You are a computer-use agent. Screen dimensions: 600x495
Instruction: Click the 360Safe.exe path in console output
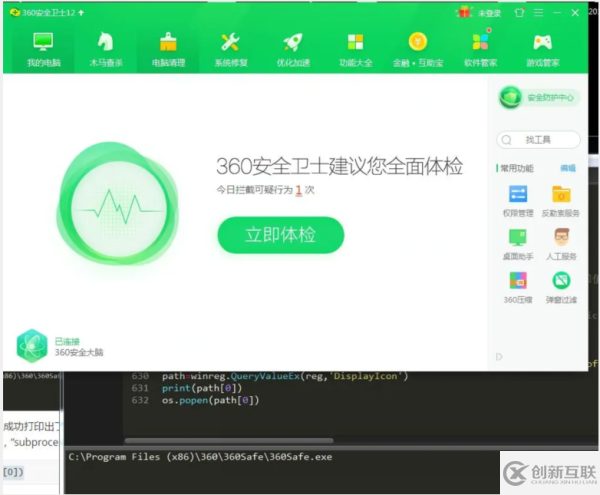click(x=201, y=457)
